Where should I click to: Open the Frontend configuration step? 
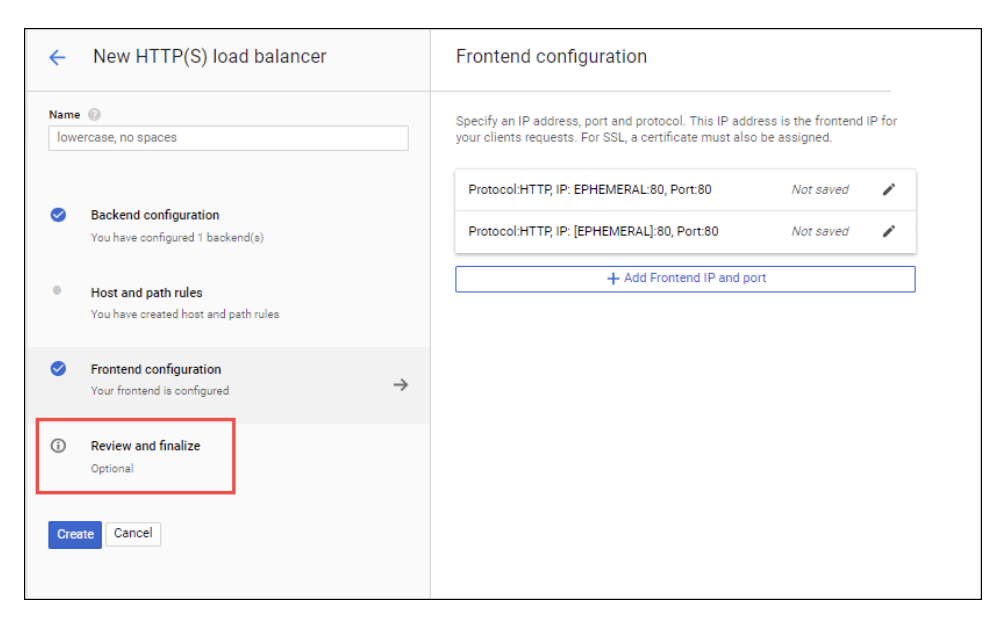click(x=156, y=370)
